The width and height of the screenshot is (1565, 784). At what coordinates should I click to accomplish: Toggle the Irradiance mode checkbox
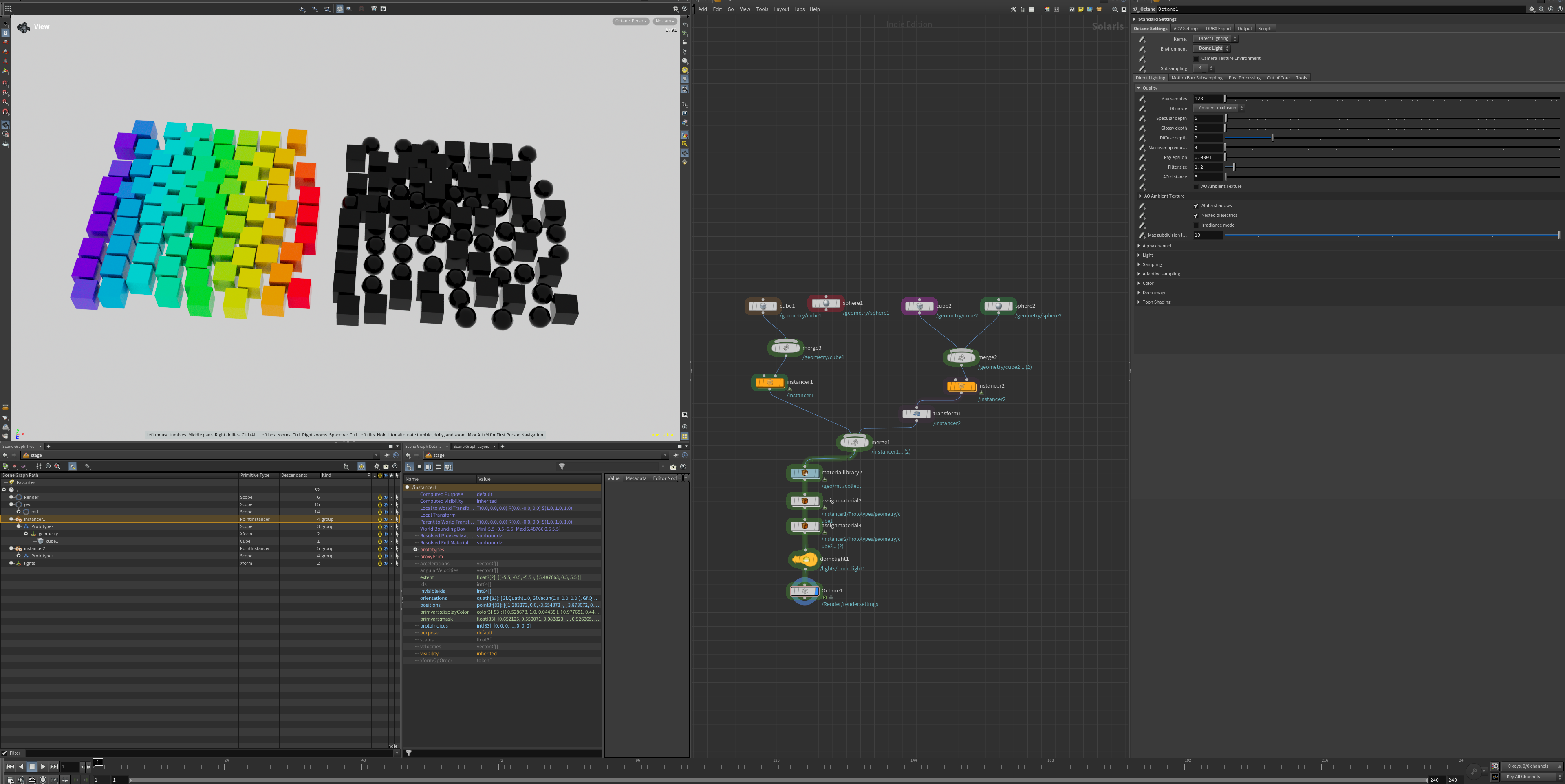click(x=1196, y=225)
